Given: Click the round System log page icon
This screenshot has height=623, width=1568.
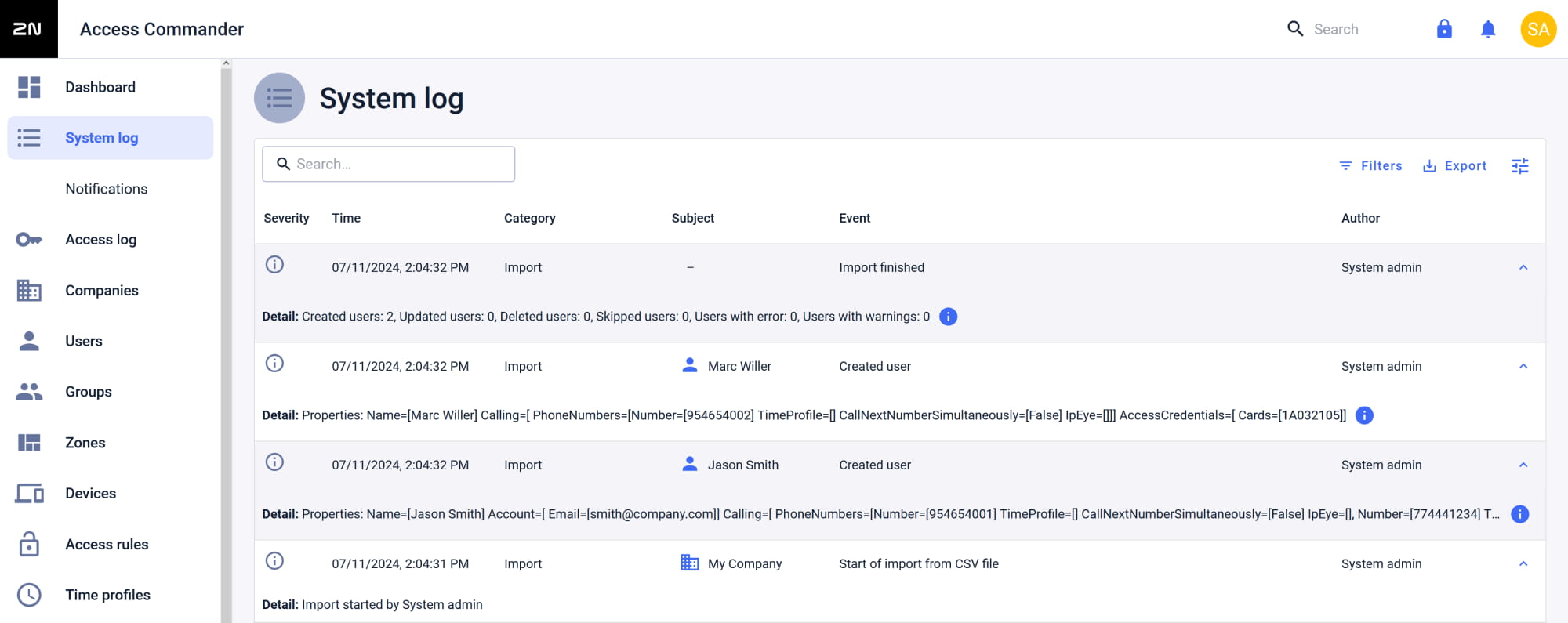Looking at the screenshot, I should pyautogui.click(x=279, y=98).
